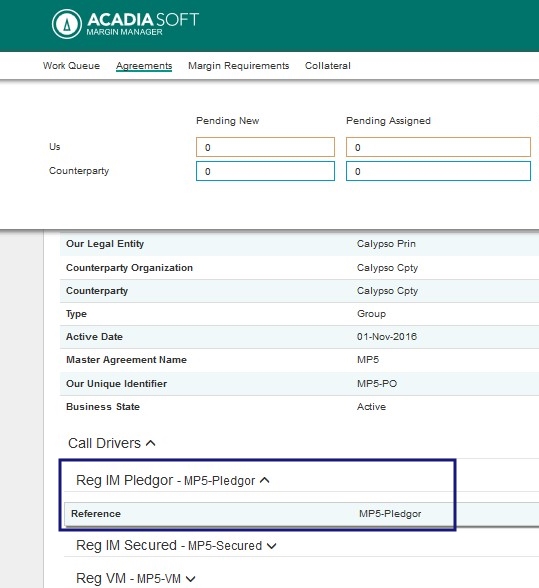Open the Margin Requirements tab
The width and height of the screenshot is (539, 588).
coord(239,66)
